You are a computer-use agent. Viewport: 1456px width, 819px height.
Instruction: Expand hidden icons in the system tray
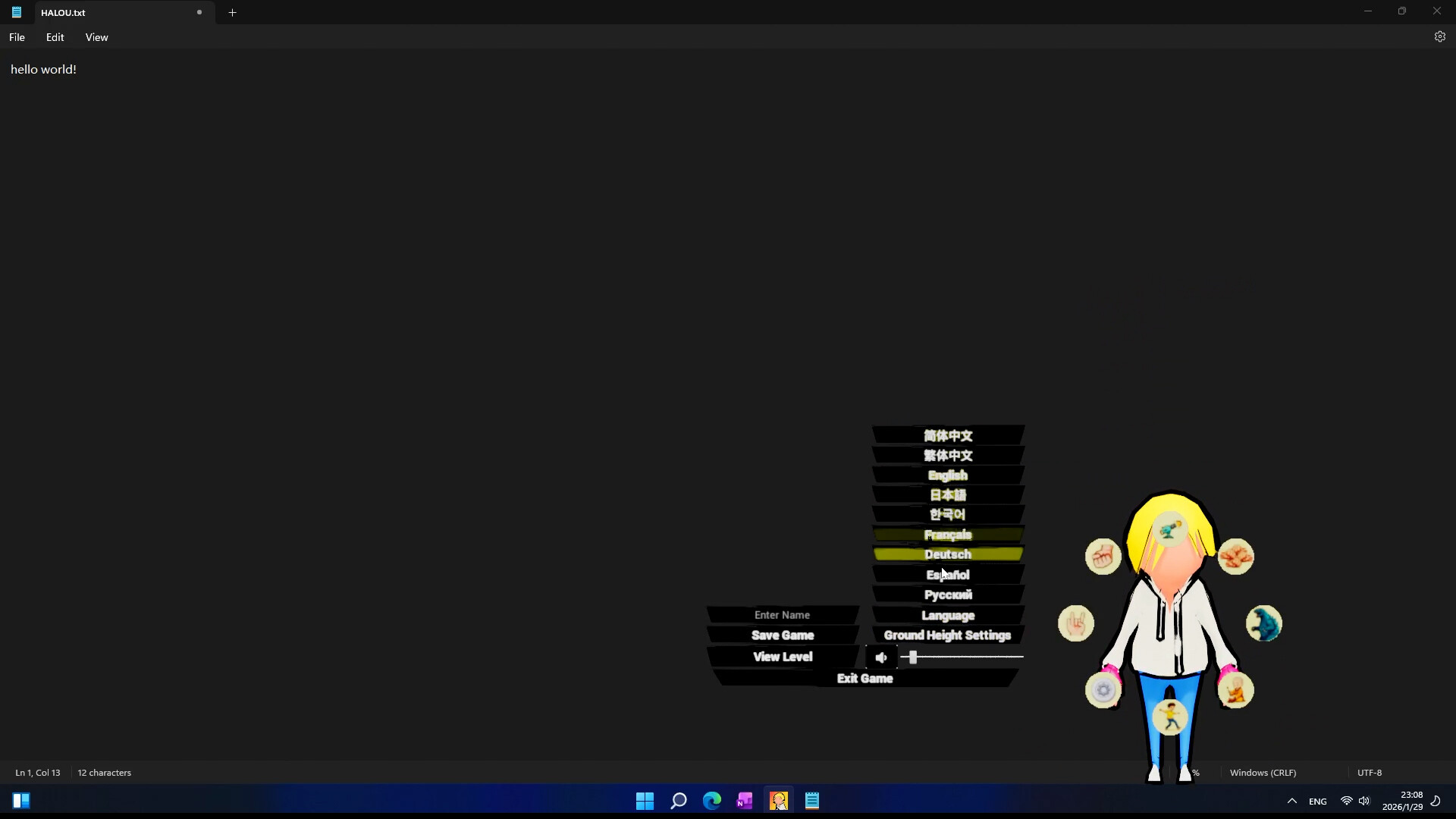click(1292, 801)
